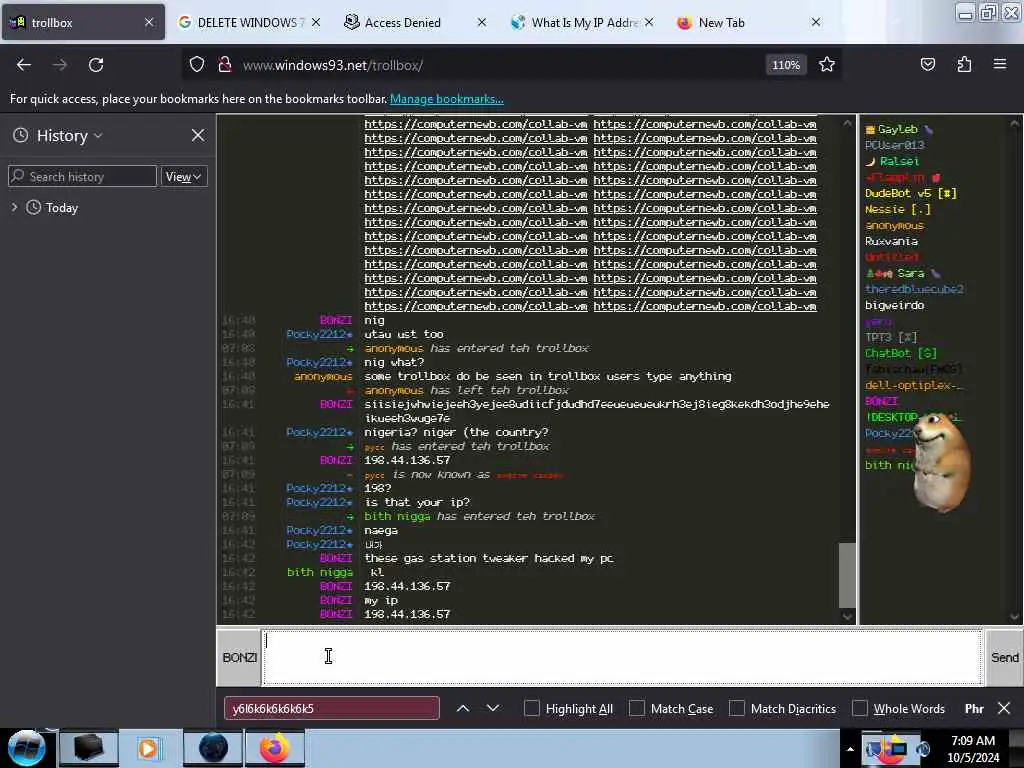
Task: Enable the Match Diacritics checkbox
Action: 737,708
